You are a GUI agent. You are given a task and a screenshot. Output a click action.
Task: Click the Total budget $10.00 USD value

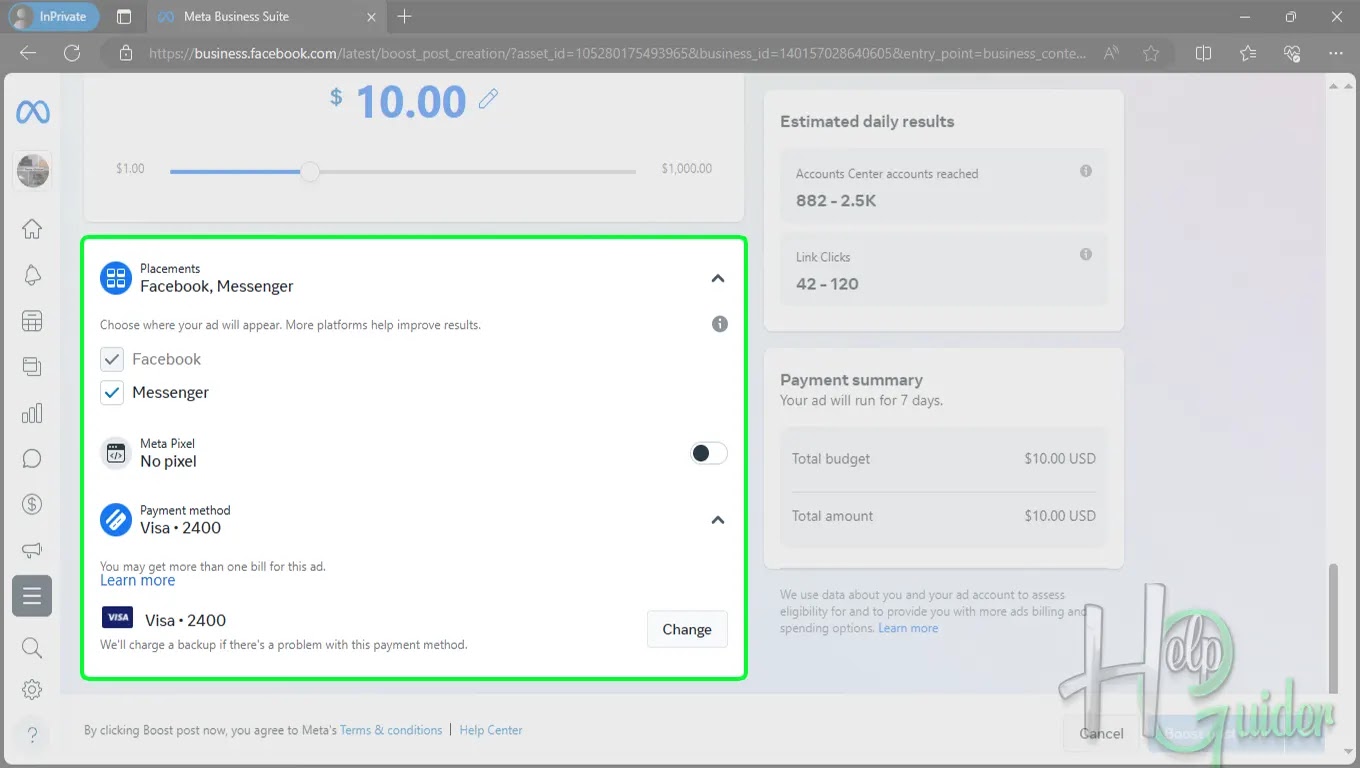pyautogui.click(x=1060, y=459)
